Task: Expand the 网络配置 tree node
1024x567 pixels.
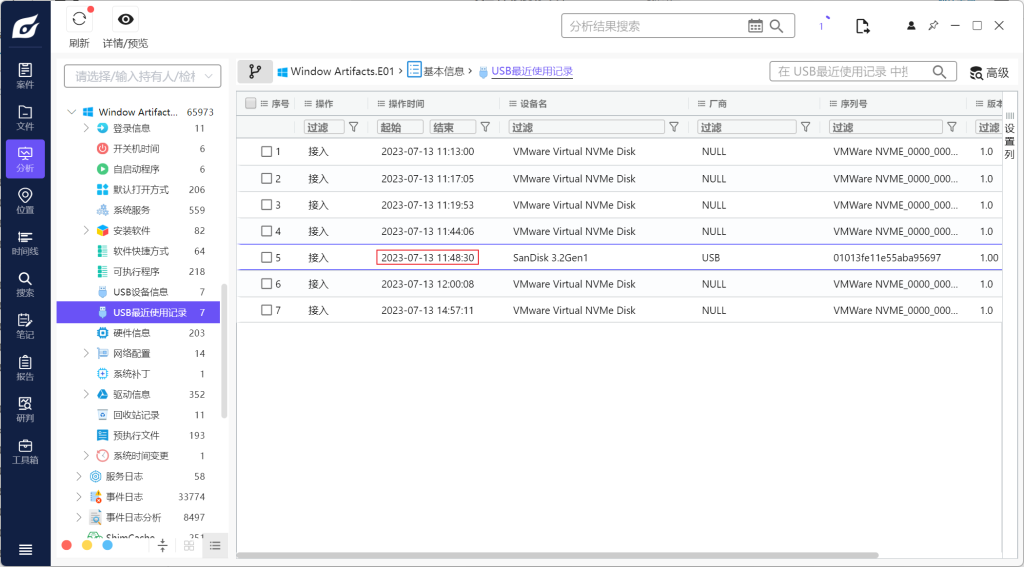Action: click(86, 353)
